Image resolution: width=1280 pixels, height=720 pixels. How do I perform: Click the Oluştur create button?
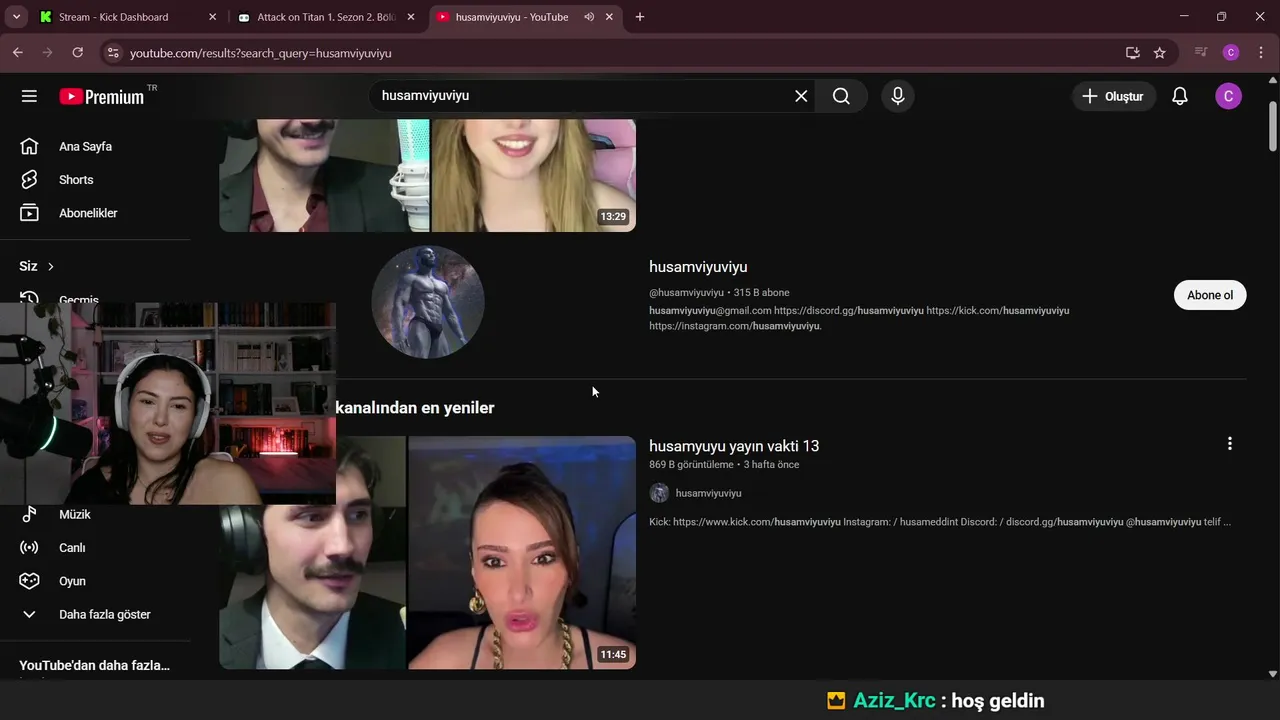[x=1113, y=96]
